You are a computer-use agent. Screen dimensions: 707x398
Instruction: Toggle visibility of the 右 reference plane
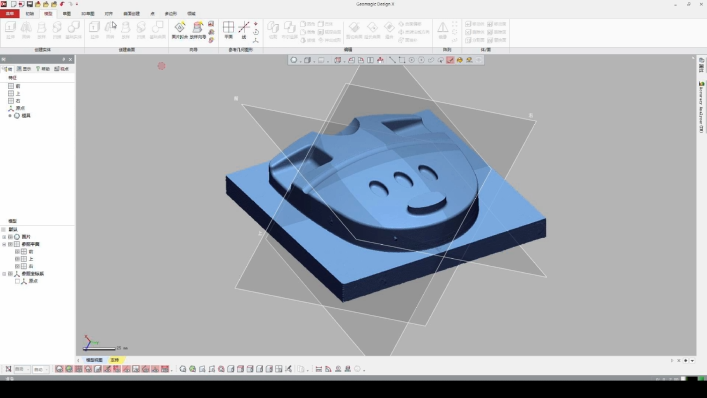tap(17, 266)
